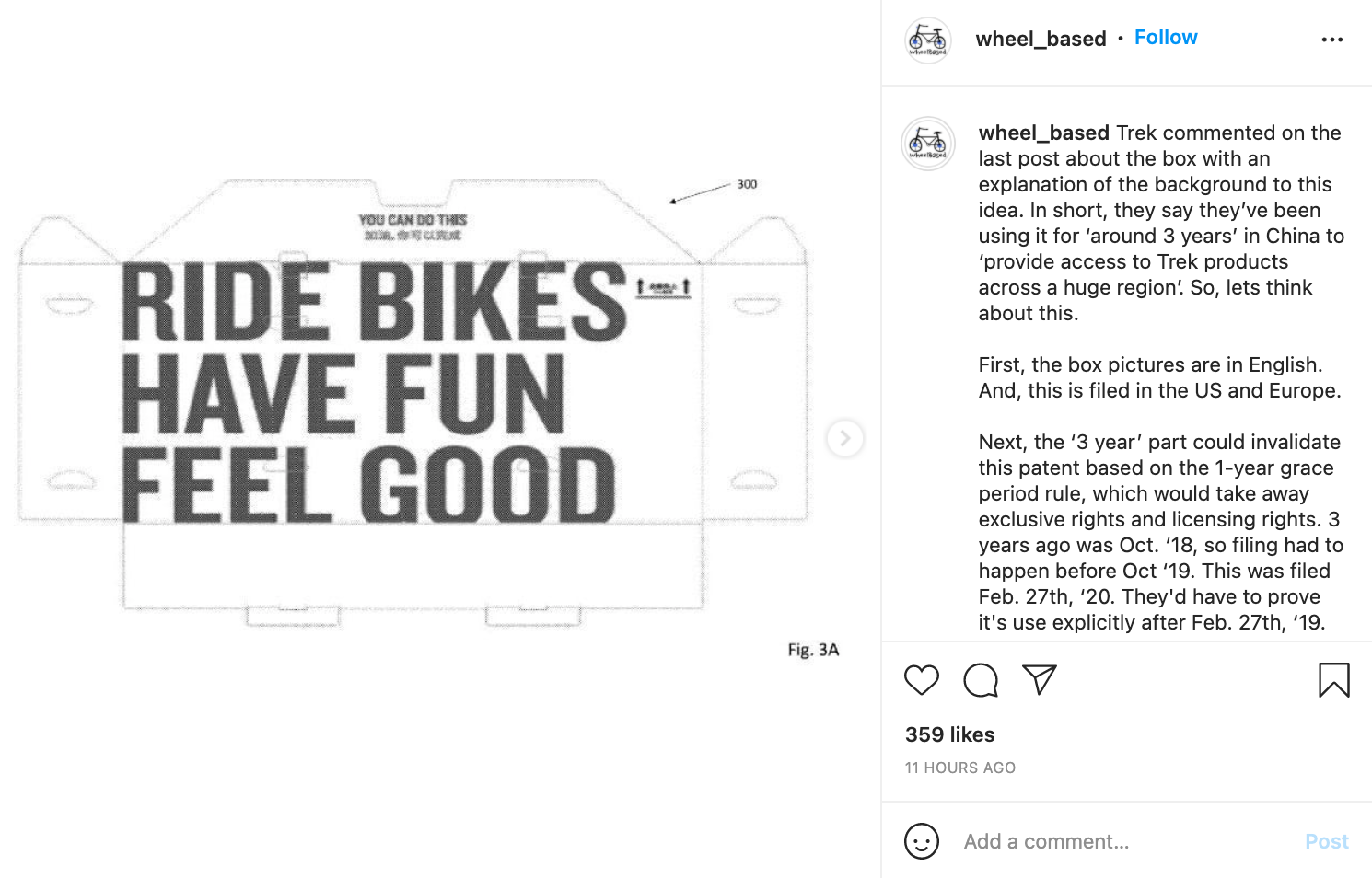The image size is (1372, 878).
Task: Click the "300" reference number on the drawing
Action: pos(747,184)
